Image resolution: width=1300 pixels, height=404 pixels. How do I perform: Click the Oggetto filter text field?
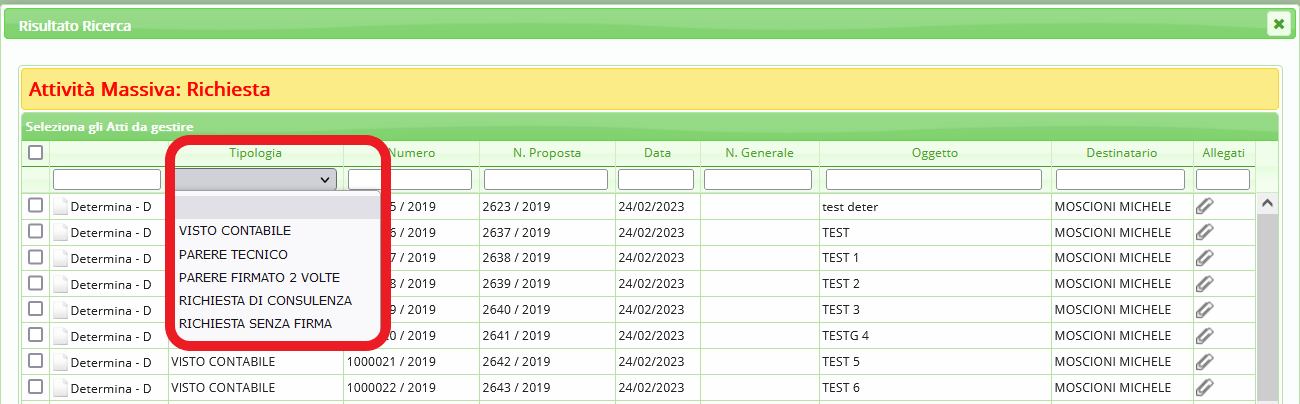point(934,180)
